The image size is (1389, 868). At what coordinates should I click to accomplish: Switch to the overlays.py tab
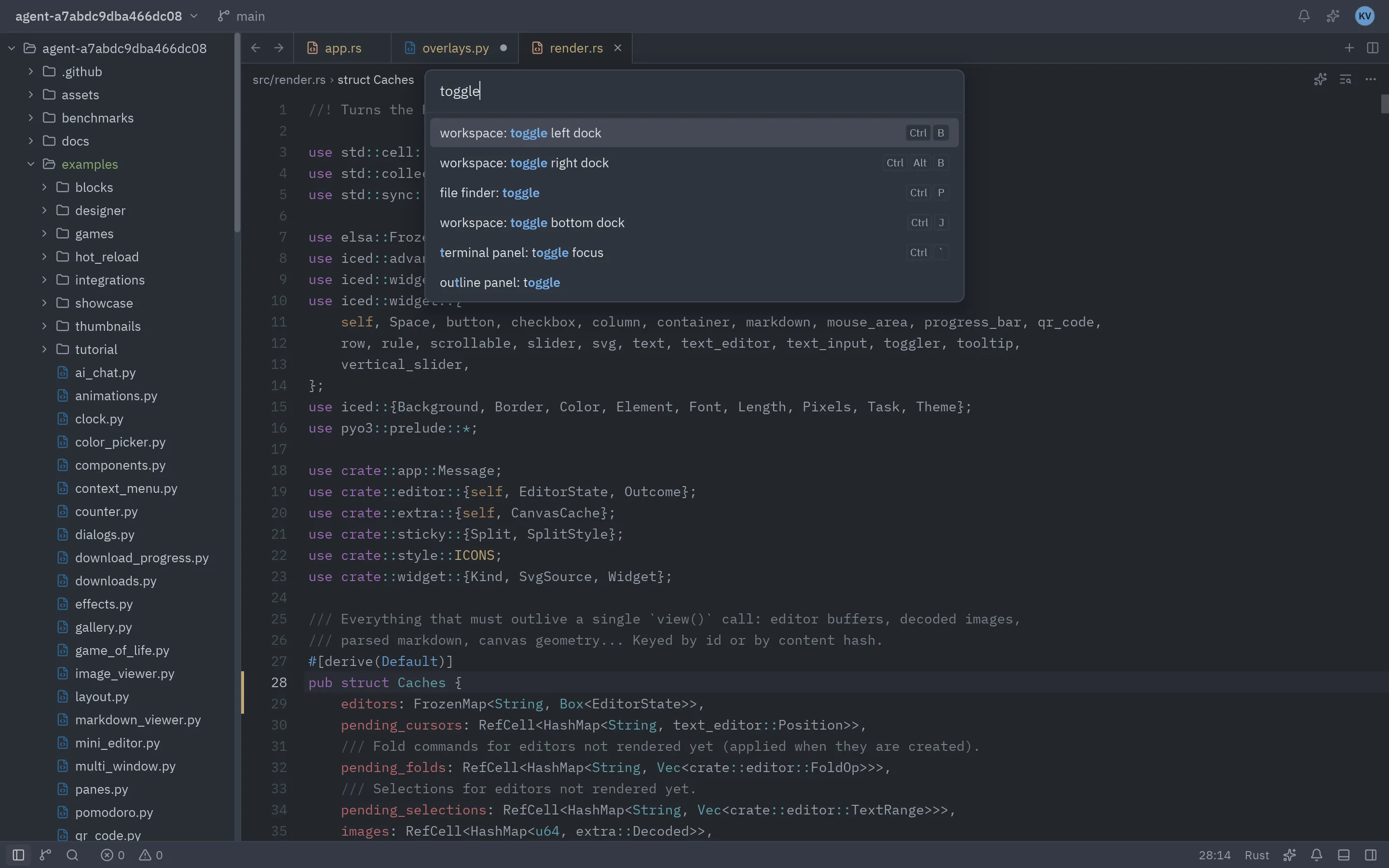click(x=455, y=48)
